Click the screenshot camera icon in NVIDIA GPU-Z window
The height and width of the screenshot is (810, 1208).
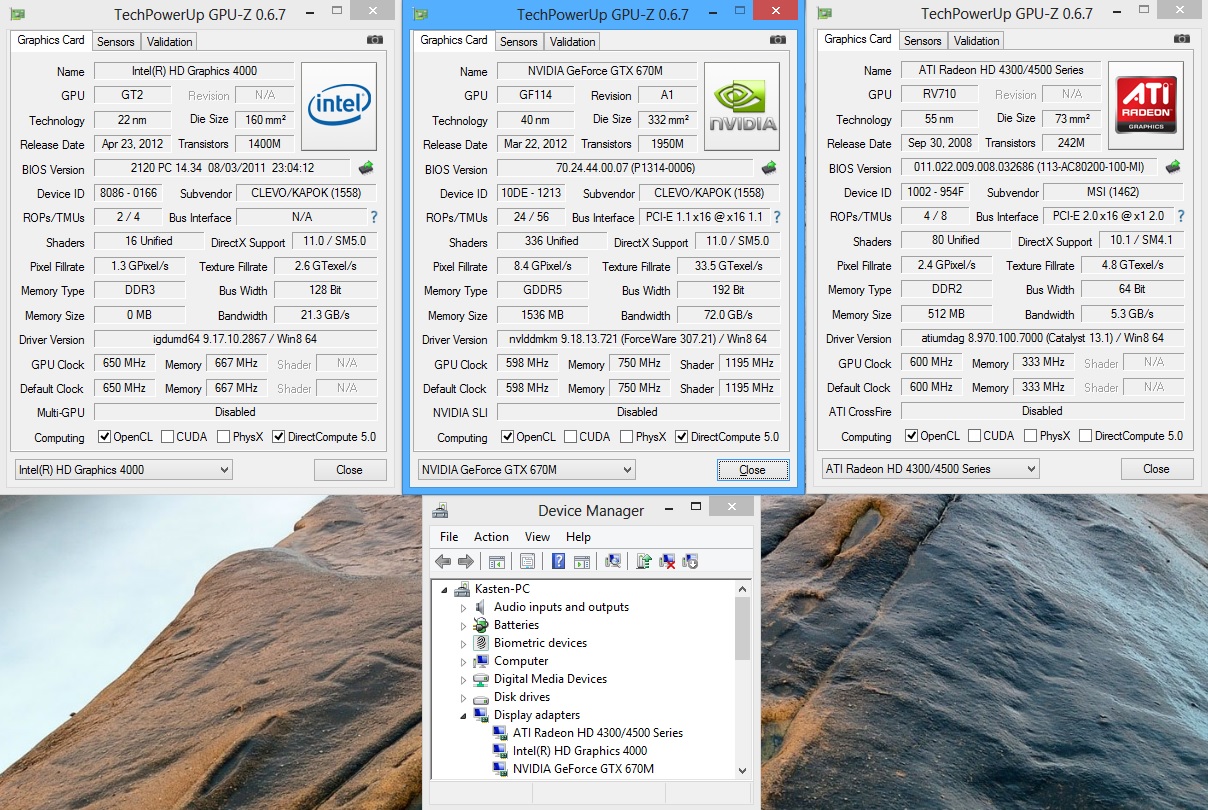(x=778, y=39)
